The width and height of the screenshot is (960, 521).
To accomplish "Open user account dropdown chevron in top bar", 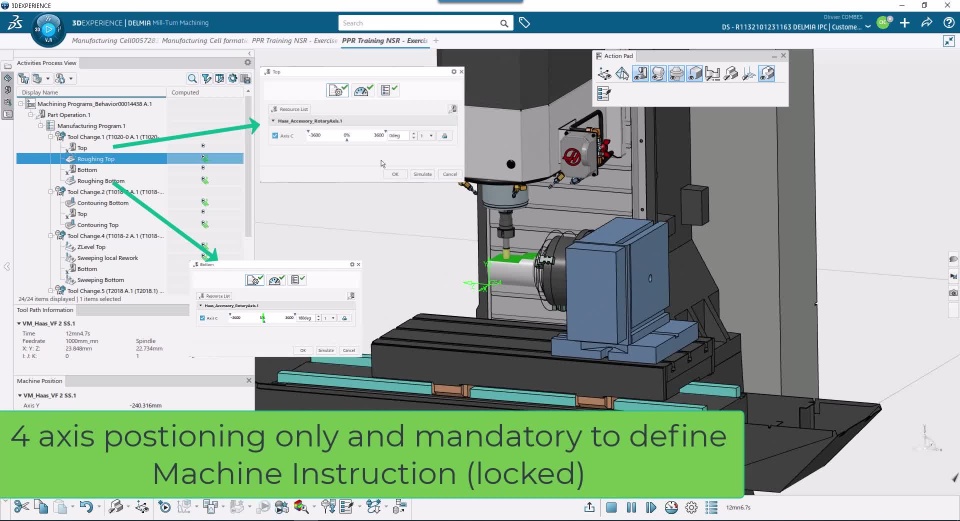I will click(868, 27).
